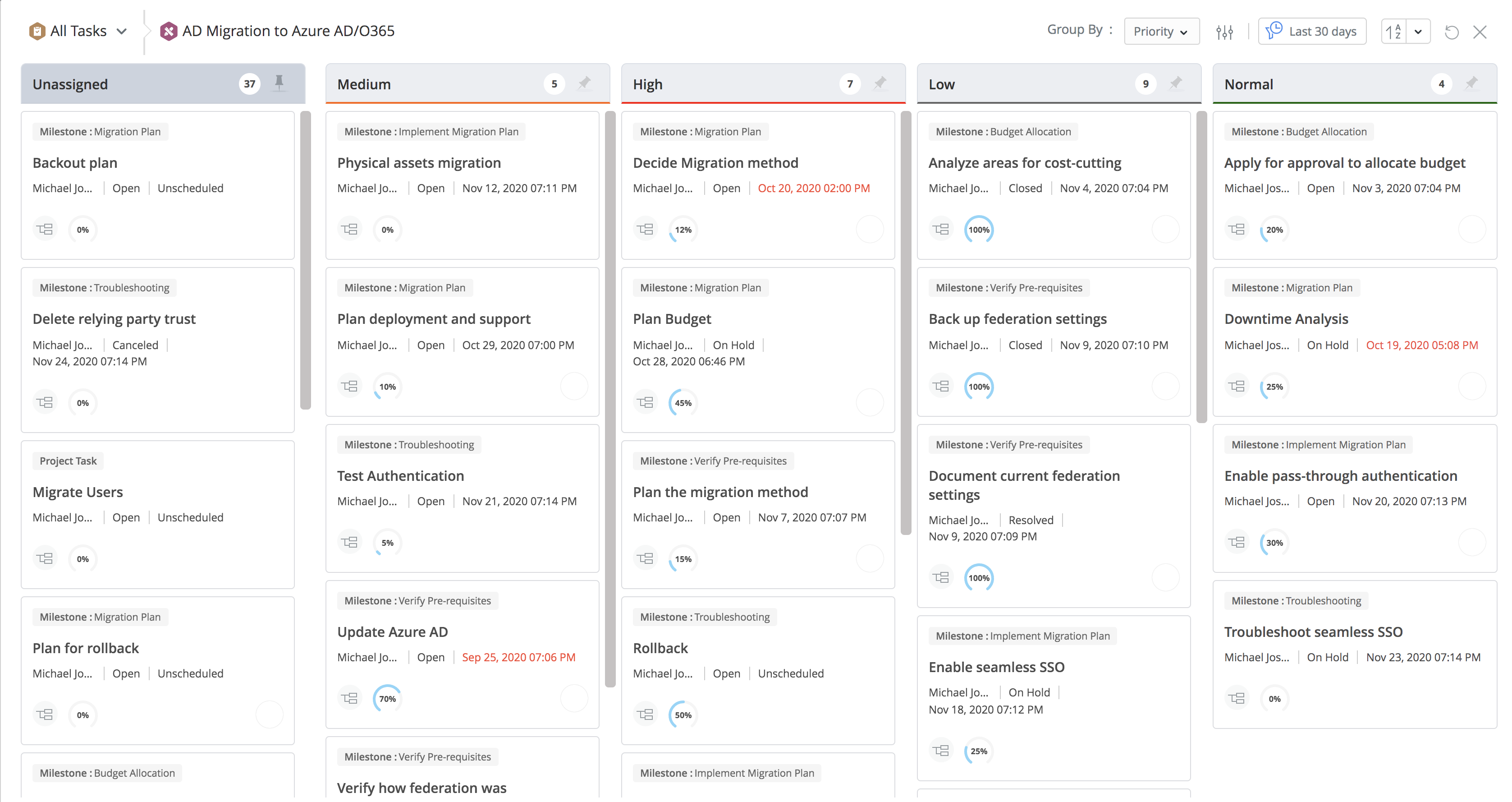Viewport: 1512px width, 802px height.
Task: Click the refresh icon in top toolbar
Action: (1451, 32)
